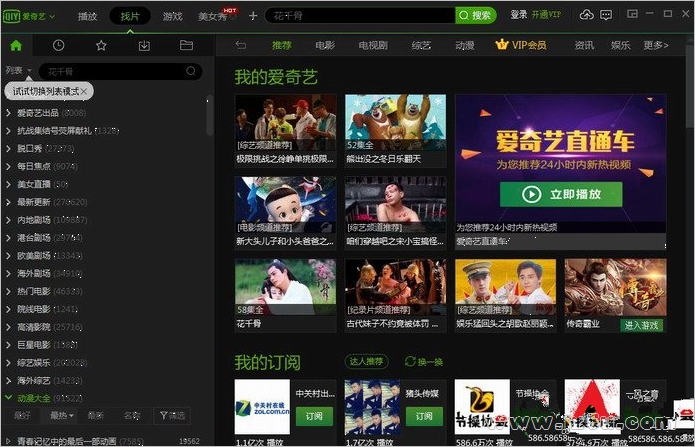Switch to mini-window mode icon
This screenshot has width=695, height=447.
coord(632,14)
